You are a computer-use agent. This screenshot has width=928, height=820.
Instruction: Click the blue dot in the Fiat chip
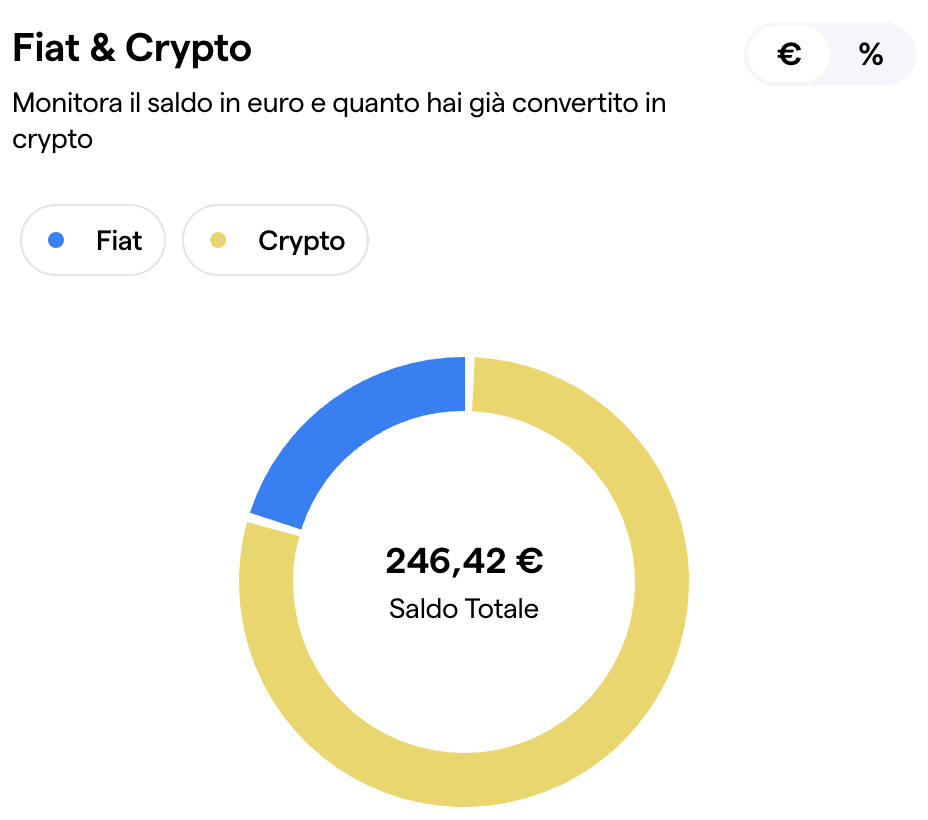tap(56, 240)
